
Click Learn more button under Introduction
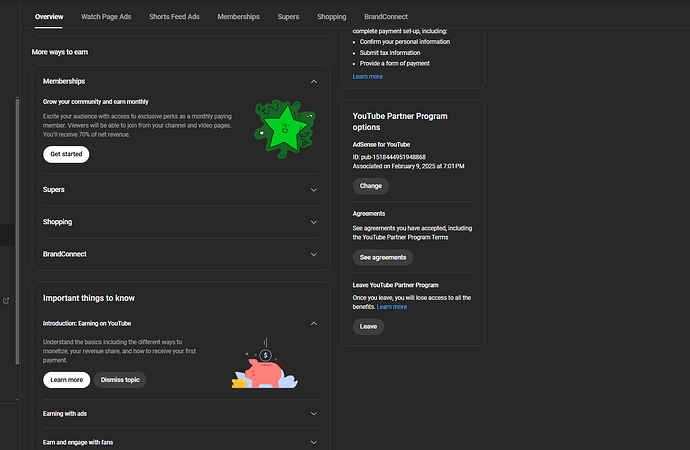[x=66, y=380]
